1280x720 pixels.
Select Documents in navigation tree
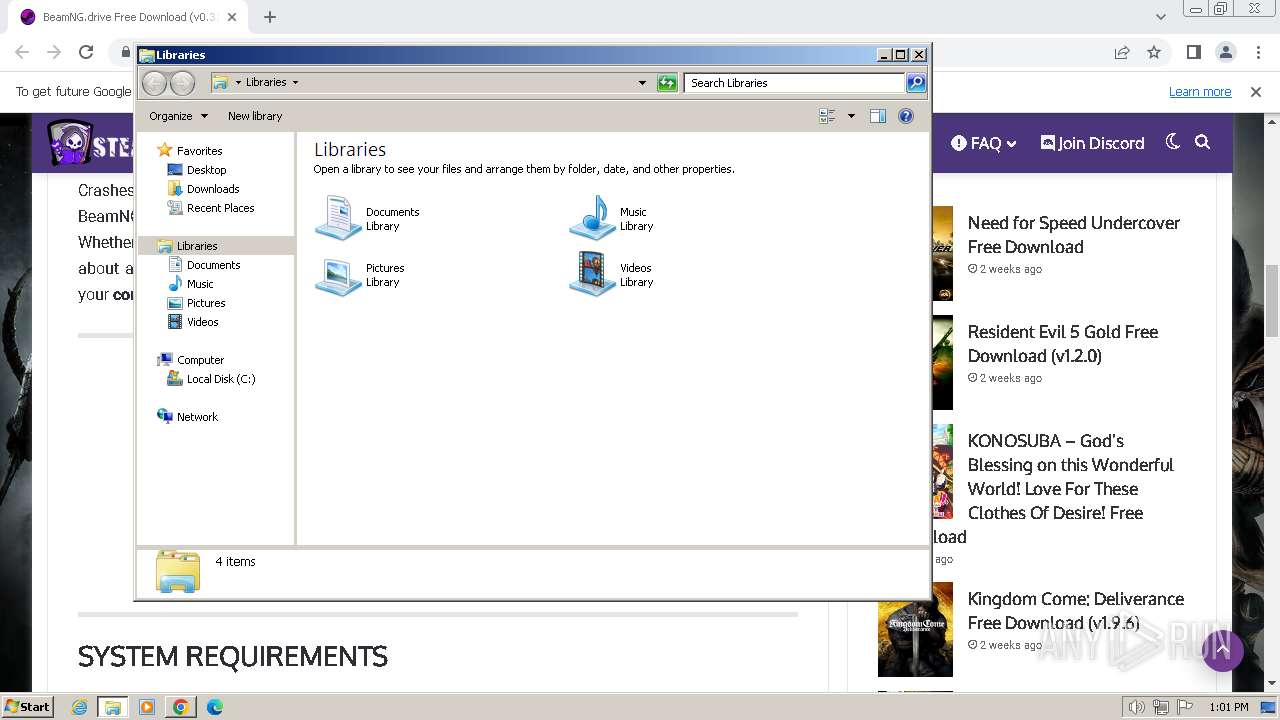(x=213, y=265)
